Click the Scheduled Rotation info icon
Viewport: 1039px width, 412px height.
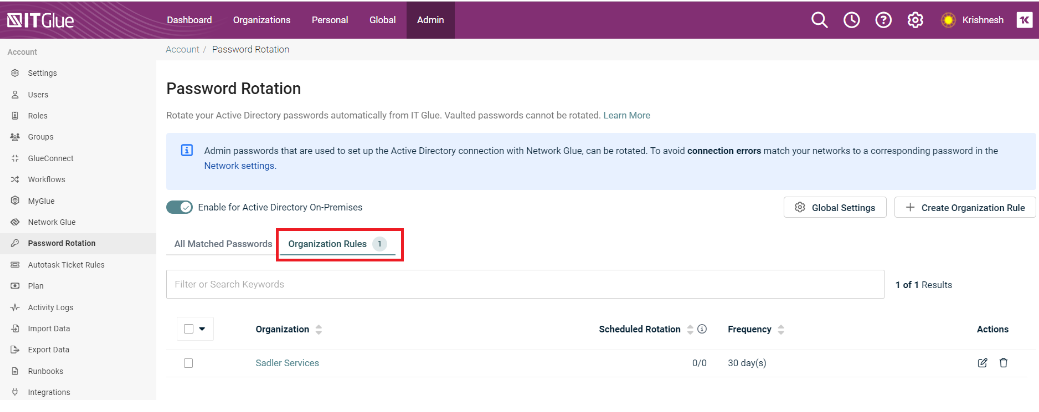[702, 329]
